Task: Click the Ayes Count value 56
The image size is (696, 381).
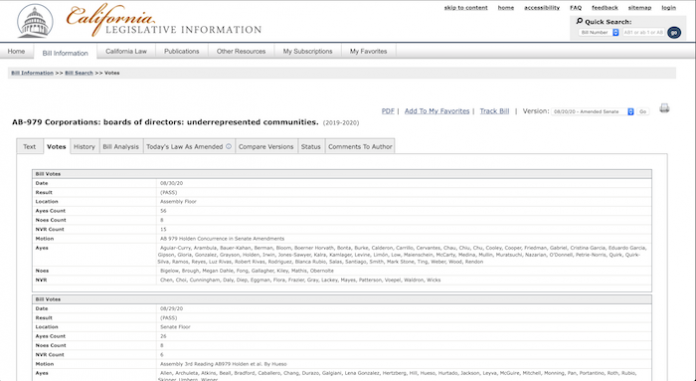Action: 163,210
